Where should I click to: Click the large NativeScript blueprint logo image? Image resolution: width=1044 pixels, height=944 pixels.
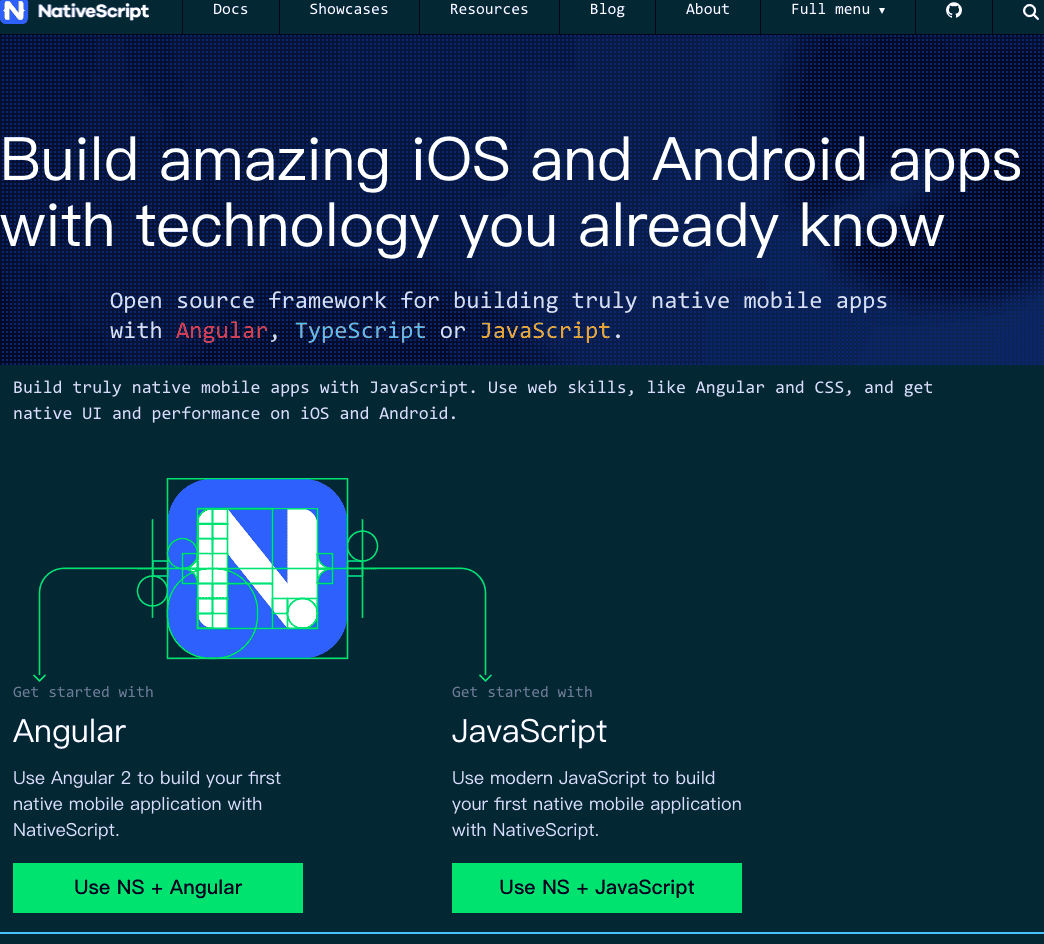pos(258,568)
